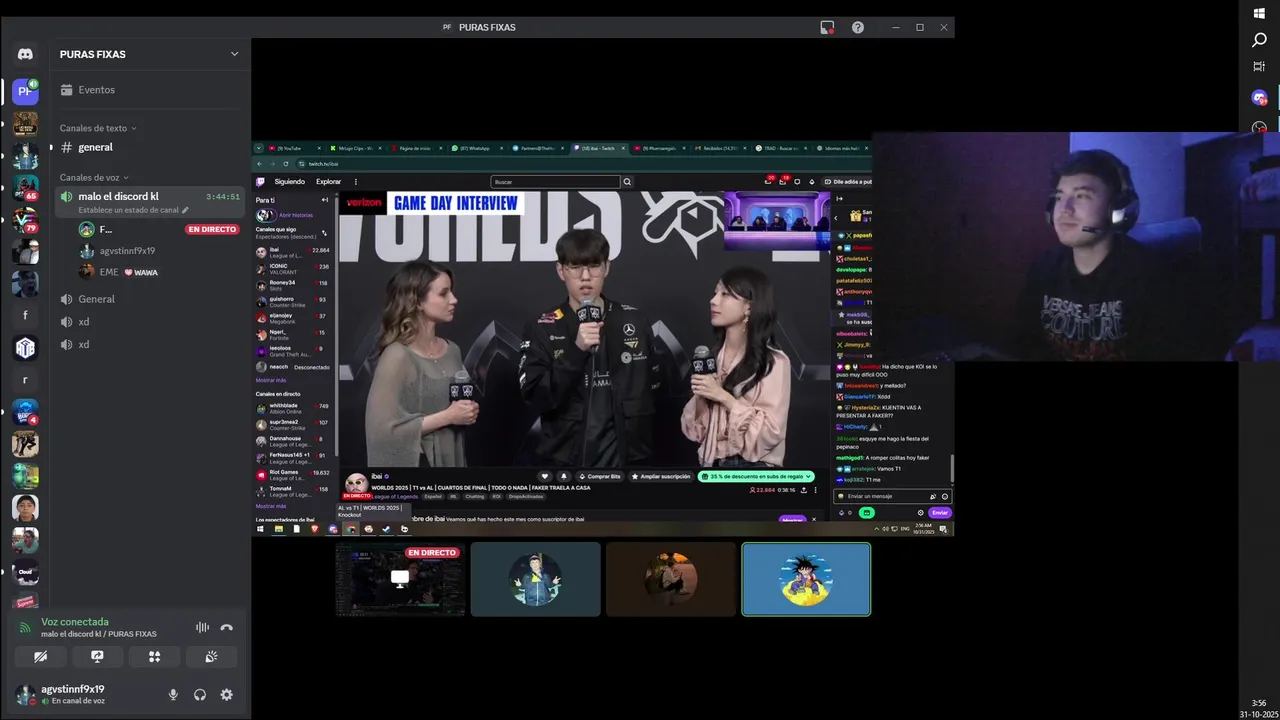Viewport: 1280px width, 720px height.
Task: Open Discord direct messages home
Action: click(25, 54)
